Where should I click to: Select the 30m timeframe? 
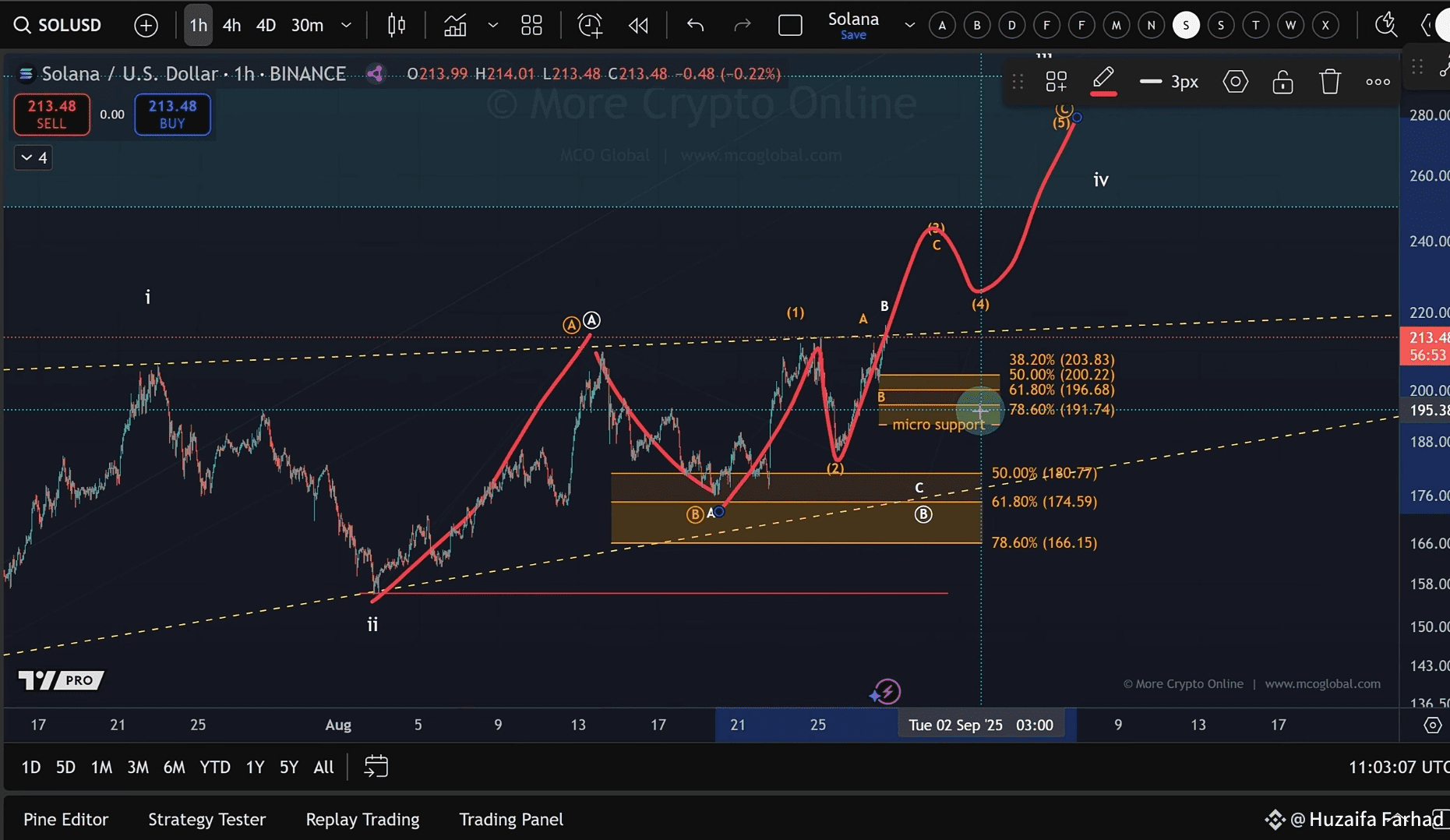307,25
